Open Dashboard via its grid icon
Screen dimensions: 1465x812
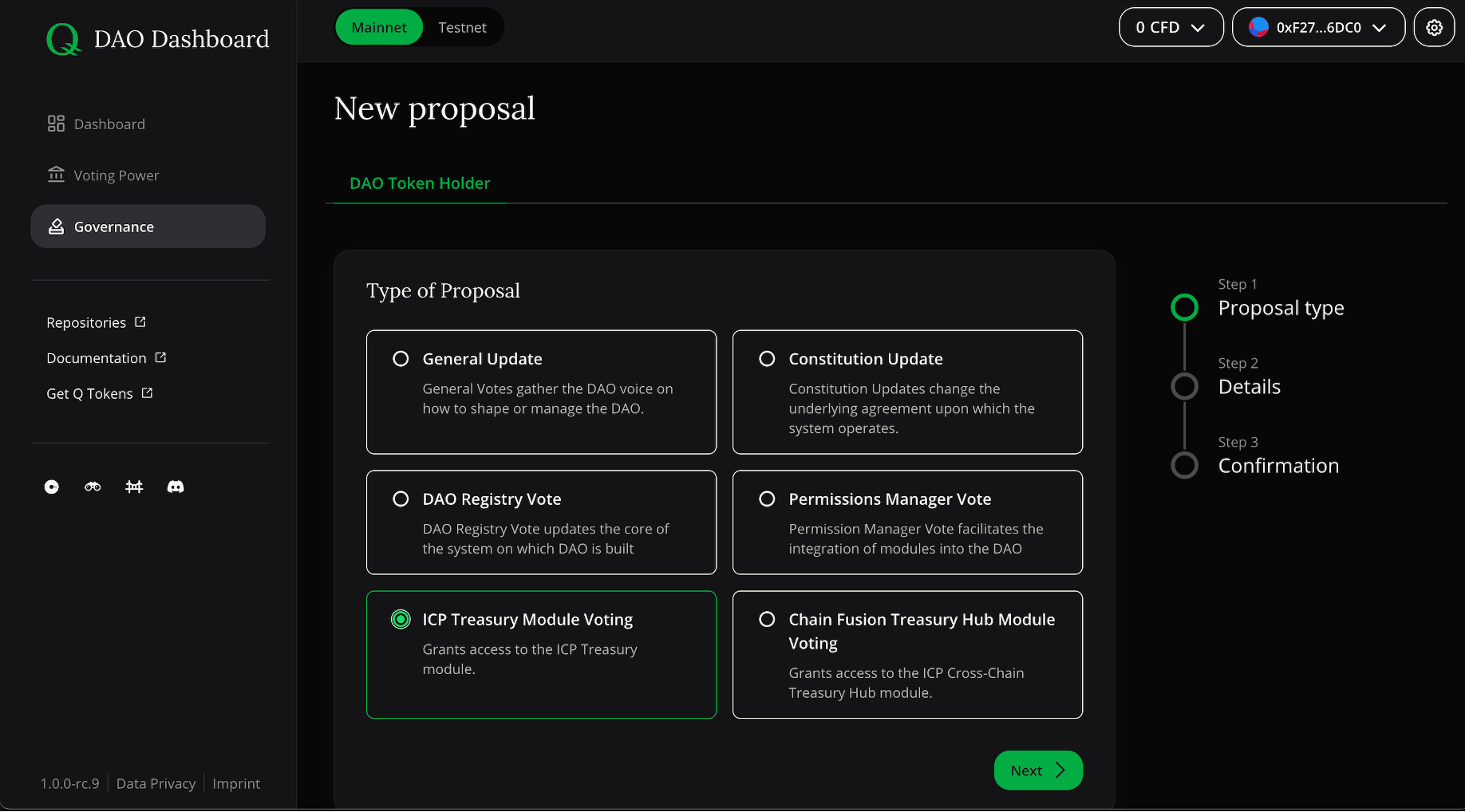tap(55, 123)
